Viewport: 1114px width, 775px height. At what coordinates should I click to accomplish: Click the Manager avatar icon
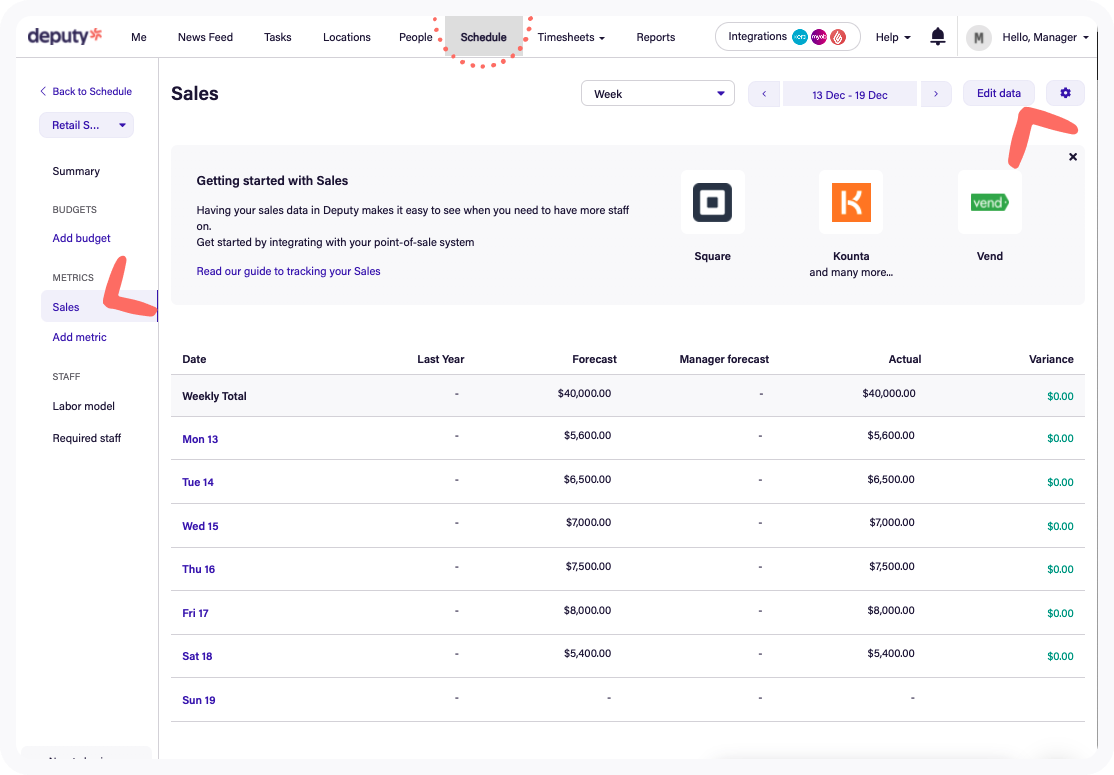pyautogui.click(x=978, y=38)
